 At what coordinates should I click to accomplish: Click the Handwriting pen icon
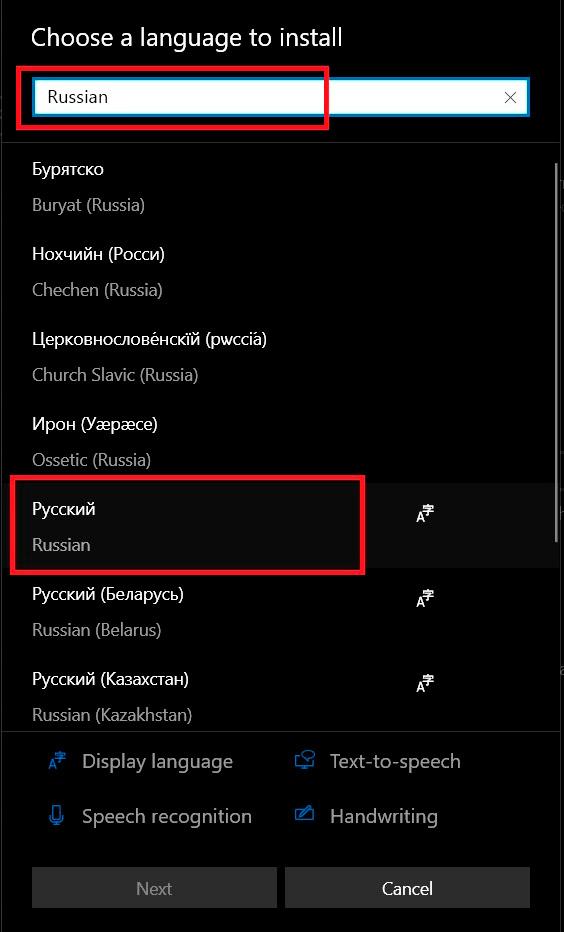304,814
